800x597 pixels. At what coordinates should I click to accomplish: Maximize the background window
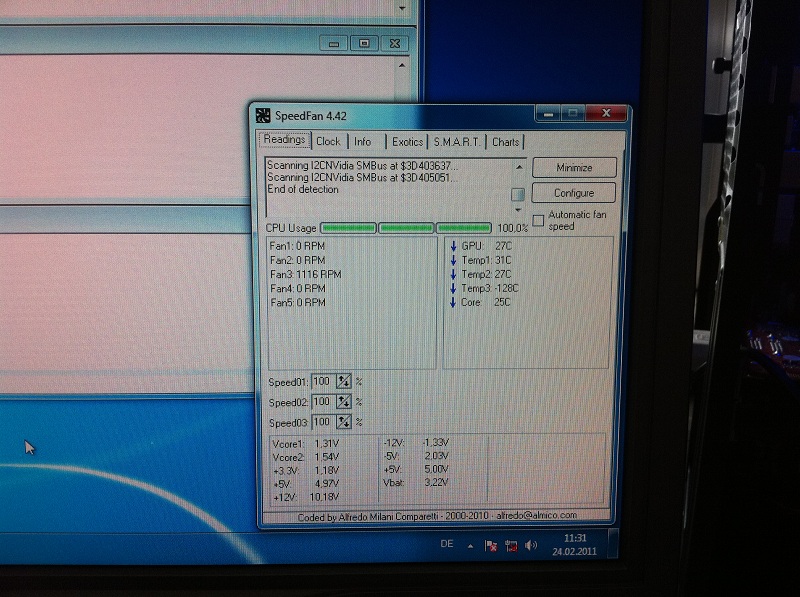[364, 43]
